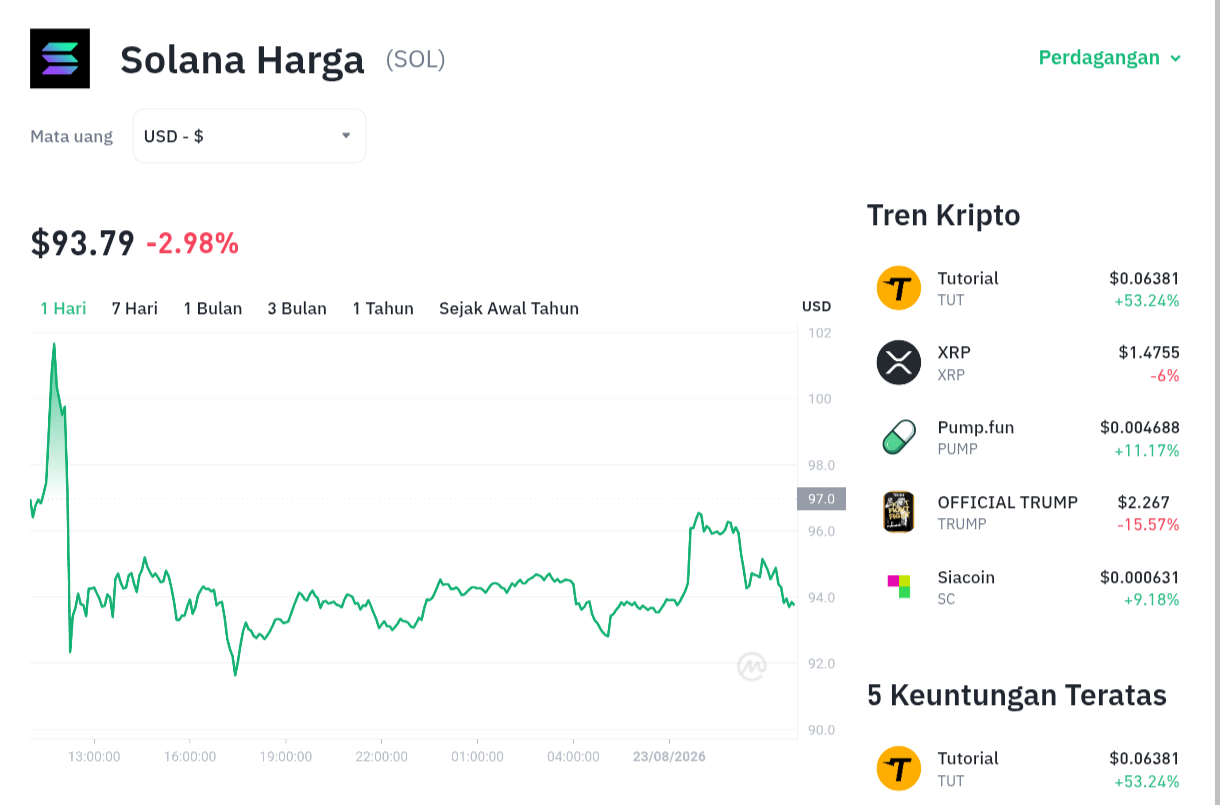Select the 3 Bulan timeframe
This screenshot has height=805, width=1220.
pos(297,308)
